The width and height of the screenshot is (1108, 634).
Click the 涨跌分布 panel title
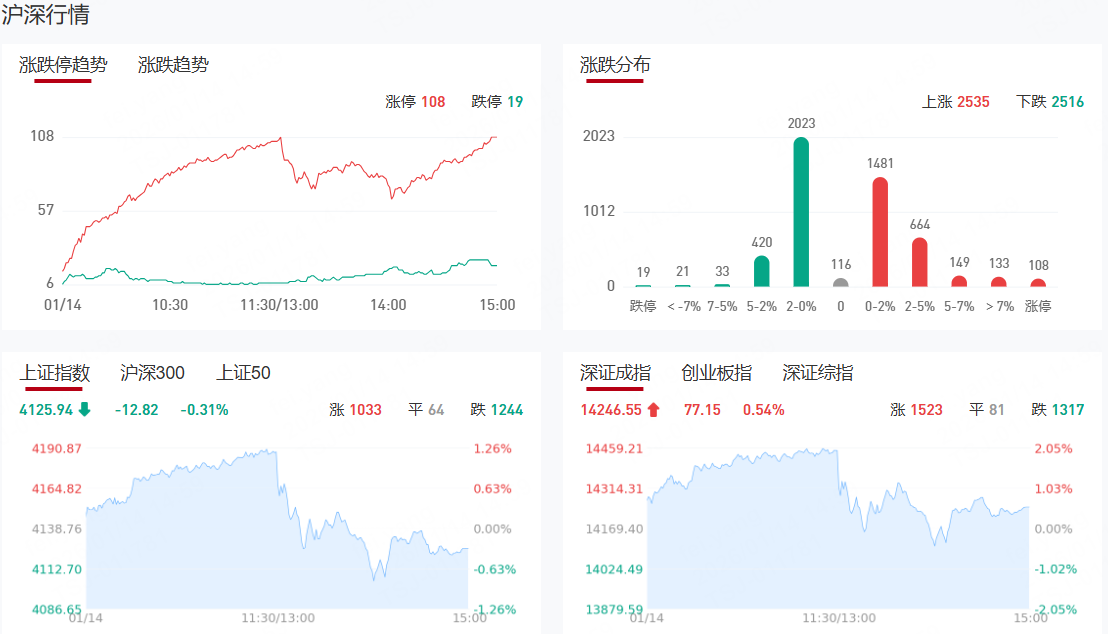pos(615,65)
